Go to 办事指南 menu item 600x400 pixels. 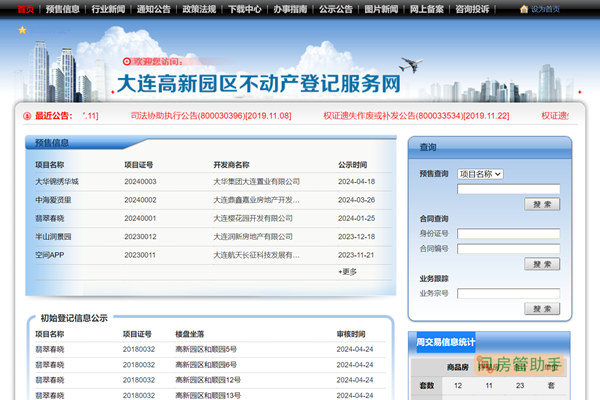point(290,9)
